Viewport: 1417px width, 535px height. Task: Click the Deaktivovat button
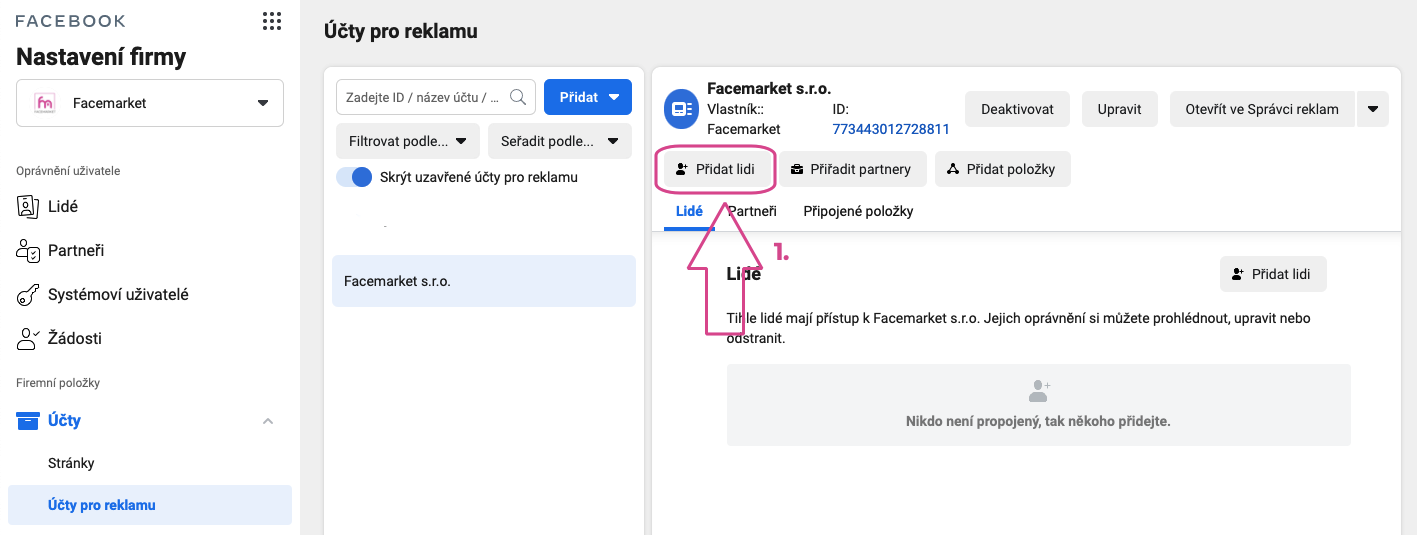click(1017, 109)
